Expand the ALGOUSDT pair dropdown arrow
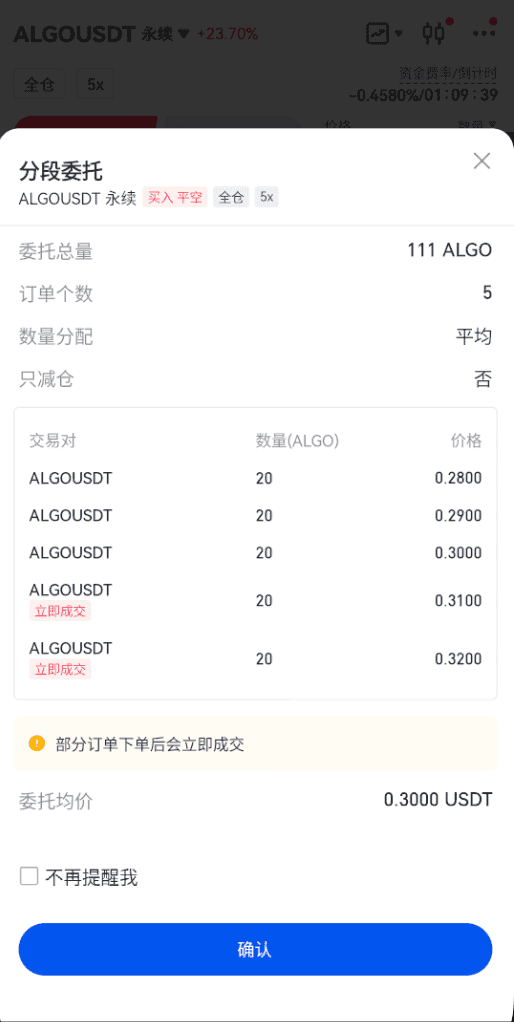 (x=184, y=34)
